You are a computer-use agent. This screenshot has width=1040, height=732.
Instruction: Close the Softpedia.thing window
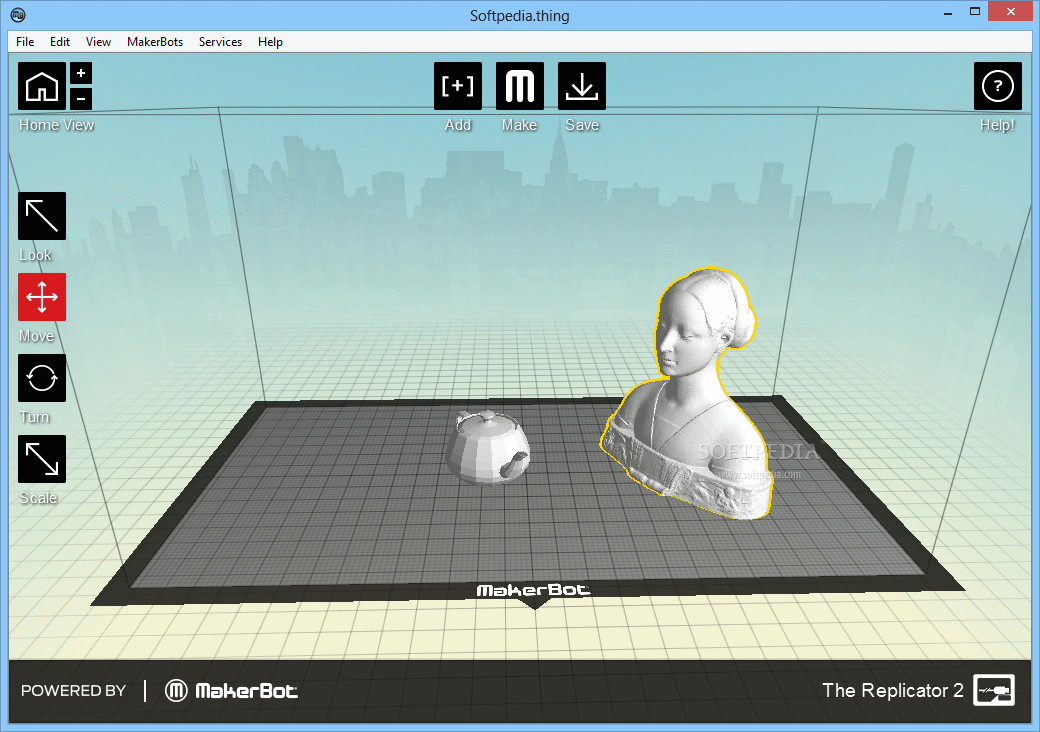1011,11
